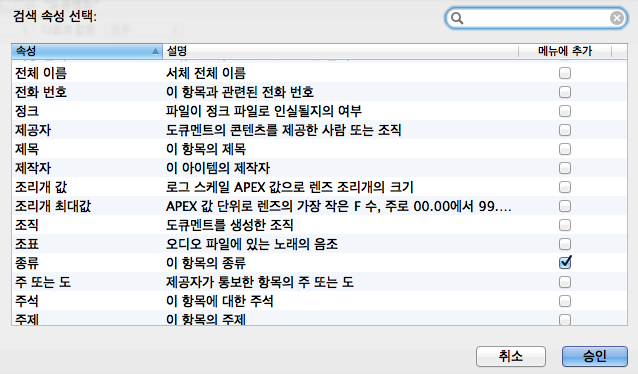Confirm with the 승인 button
This screenshot has width=638, height=374.
594,357
